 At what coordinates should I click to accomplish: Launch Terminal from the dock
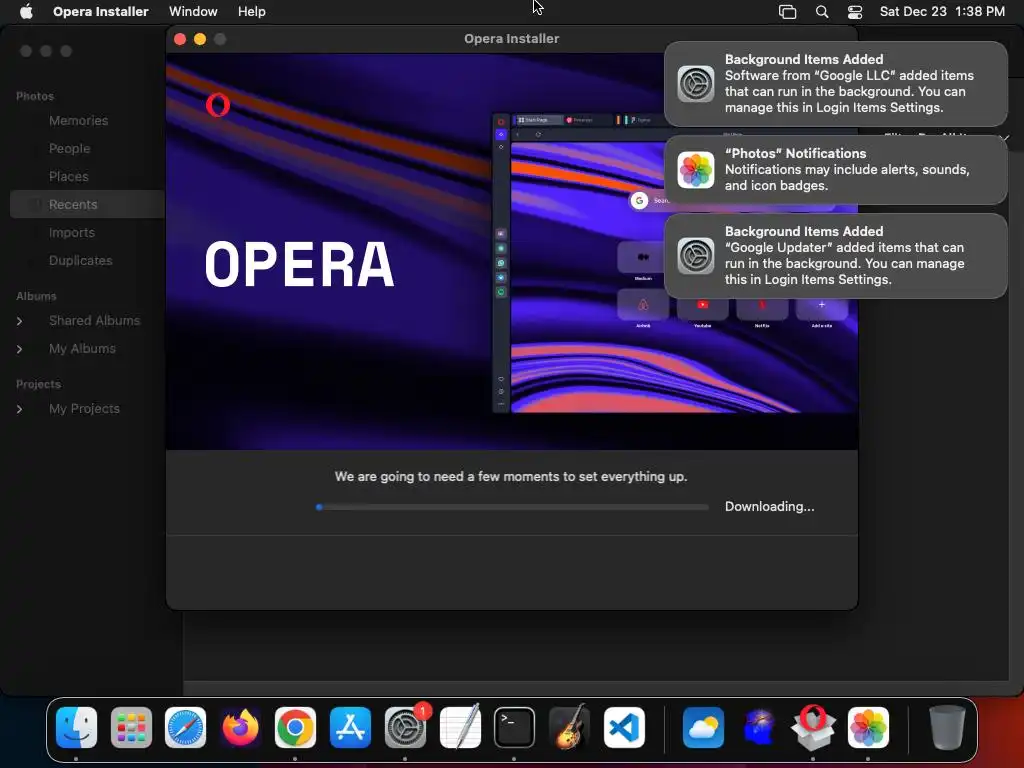click(x=514, y=728)
